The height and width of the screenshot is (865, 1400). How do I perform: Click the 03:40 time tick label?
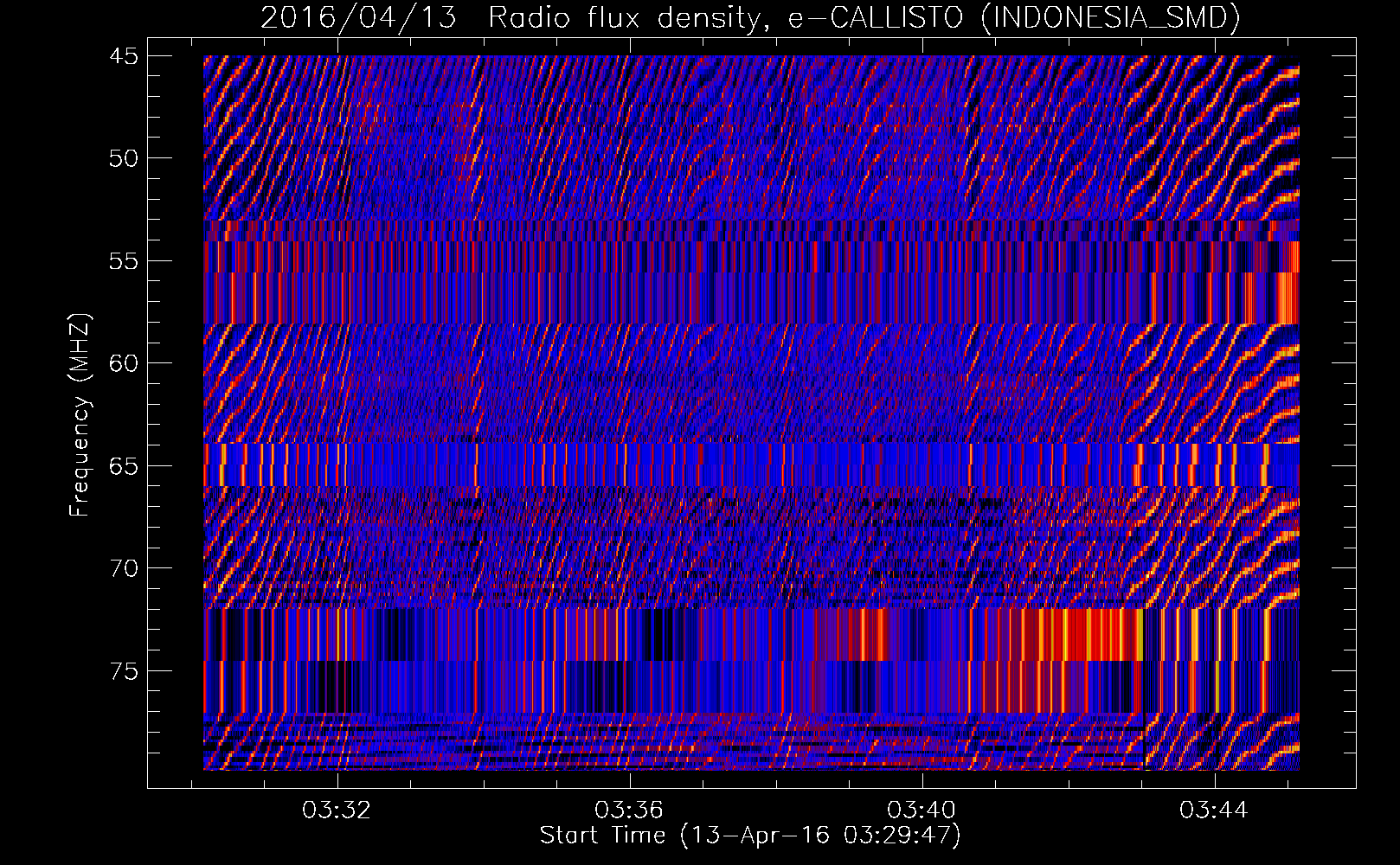coord(922,810)
